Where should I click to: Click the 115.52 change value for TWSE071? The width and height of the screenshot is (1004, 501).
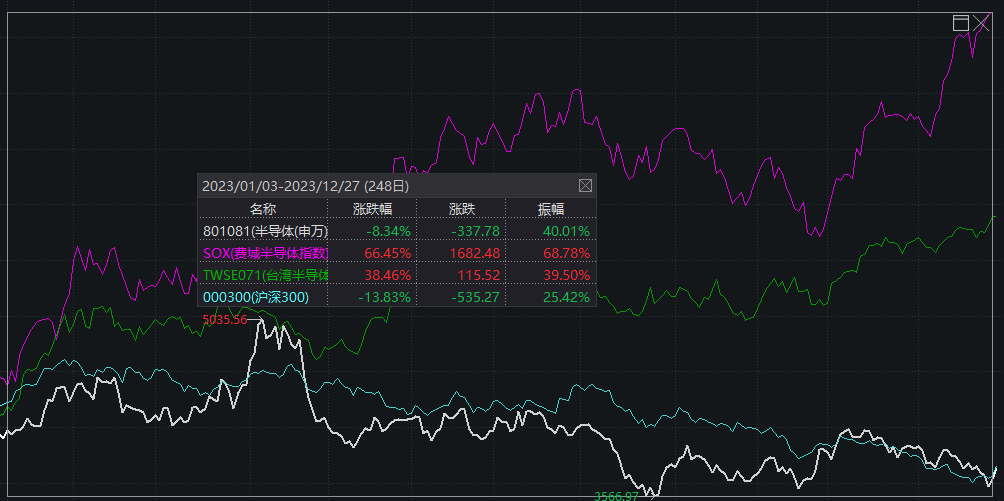pyautogui.click(x=478, y=275)
